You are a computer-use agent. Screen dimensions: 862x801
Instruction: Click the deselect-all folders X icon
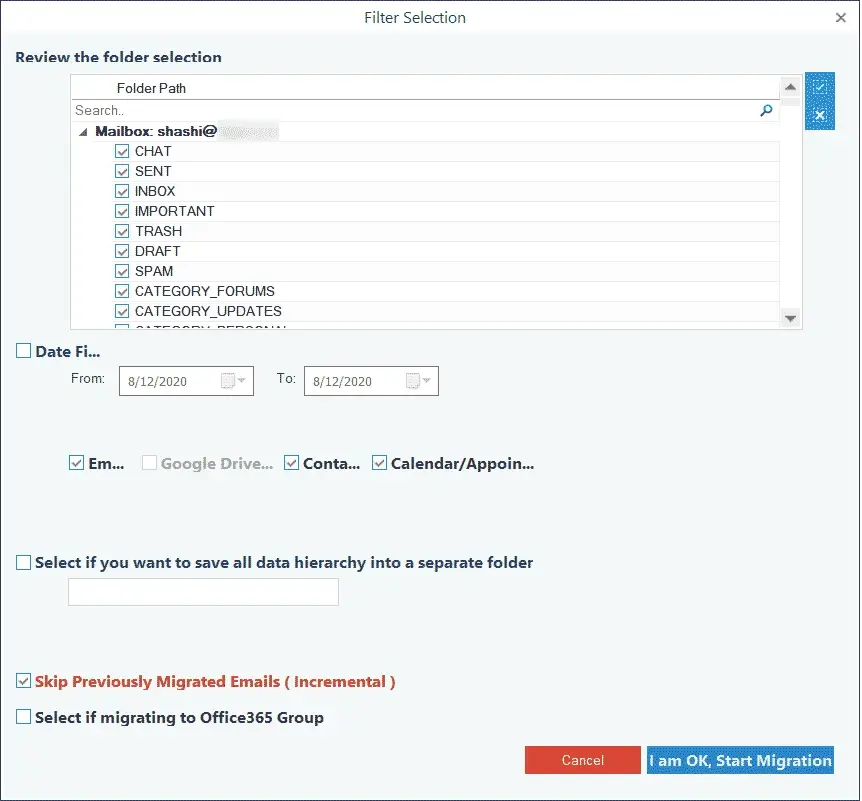click(x=820, y=115)
